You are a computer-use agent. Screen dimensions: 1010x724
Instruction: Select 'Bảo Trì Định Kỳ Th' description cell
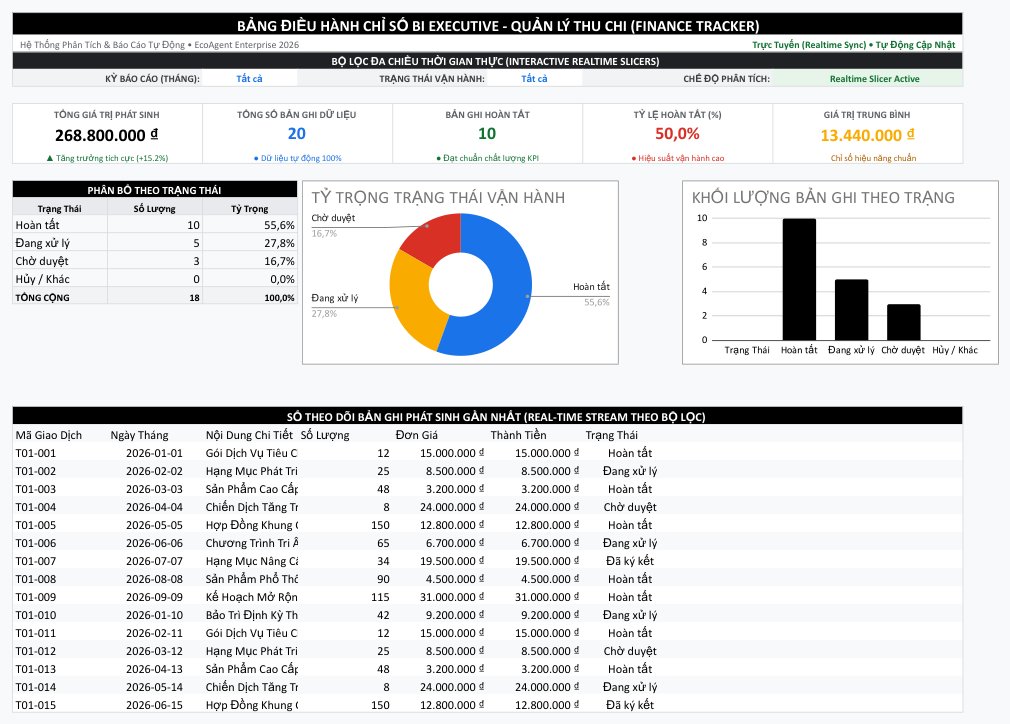click(x=251, y=615)
